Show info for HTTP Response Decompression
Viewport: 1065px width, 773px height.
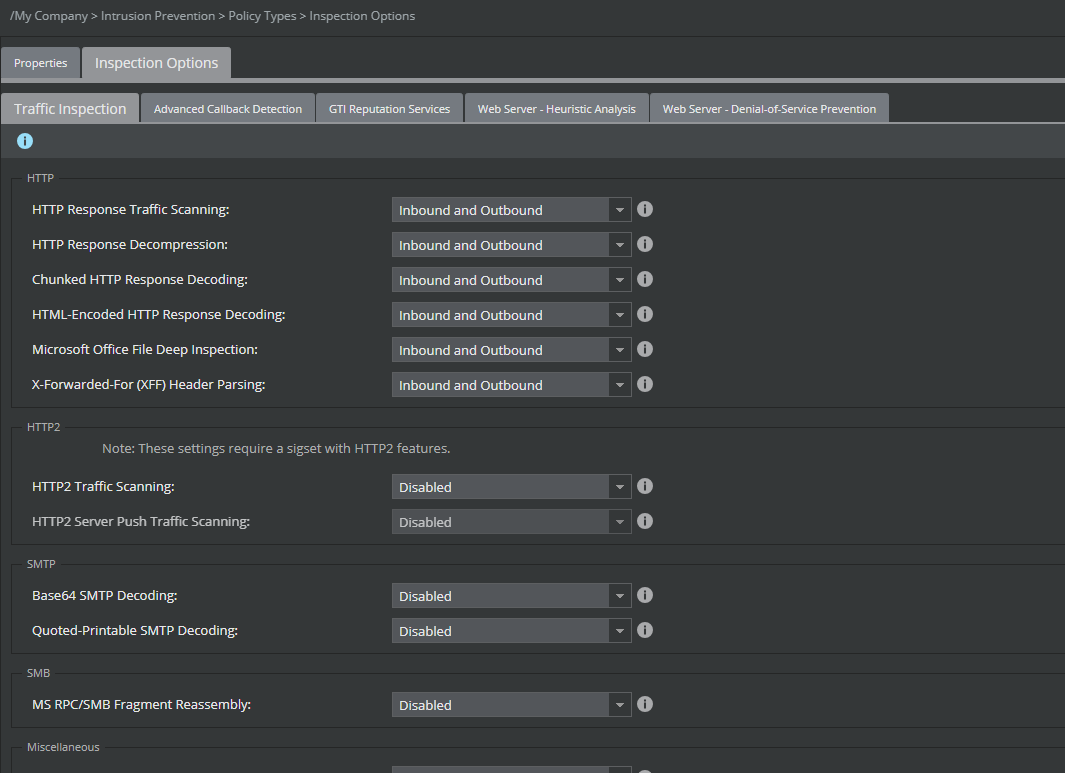pyautogui.click(x=645, y=244)
